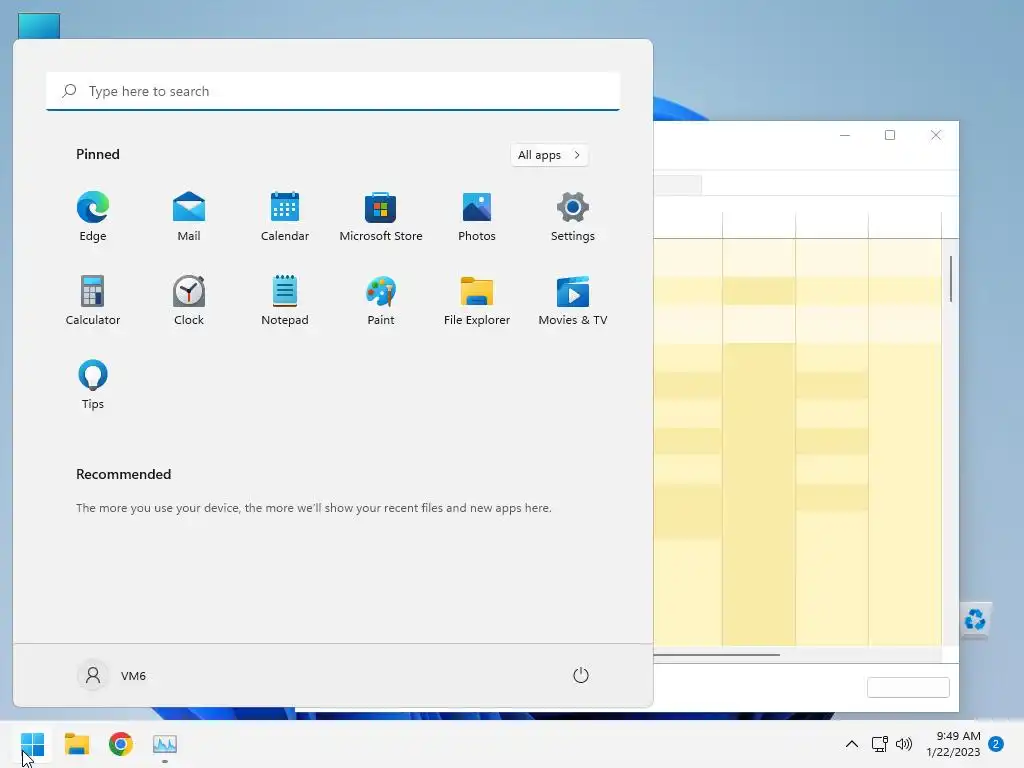
Task: Open the Clock app
Action: pos(189,300)
